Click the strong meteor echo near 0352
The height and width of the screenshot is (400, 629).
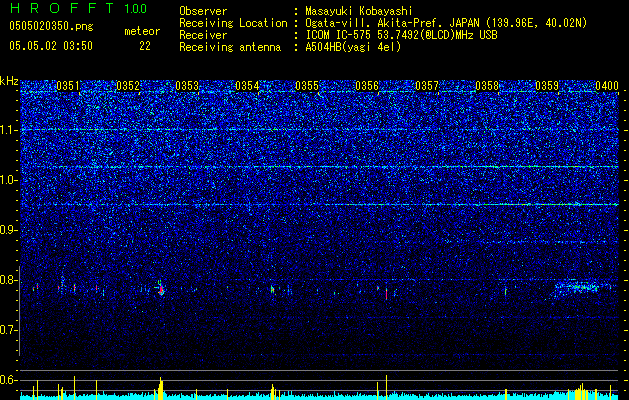(x=160, y=288)
